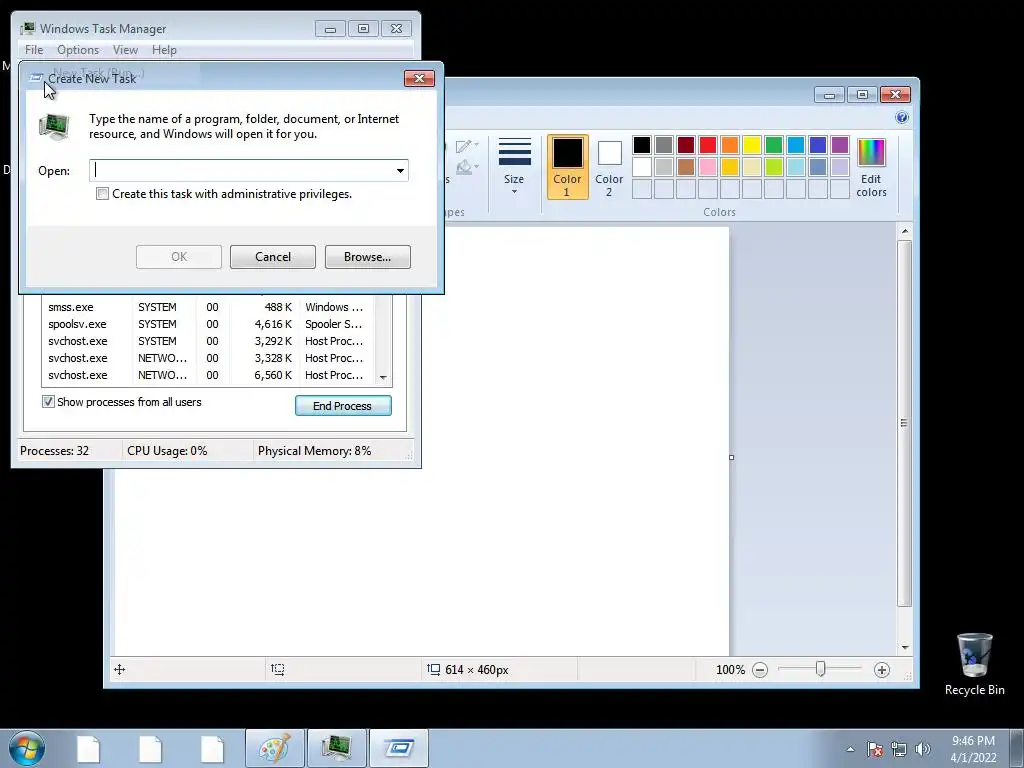Click the Create New Task taskbar button

pos(399,748)
